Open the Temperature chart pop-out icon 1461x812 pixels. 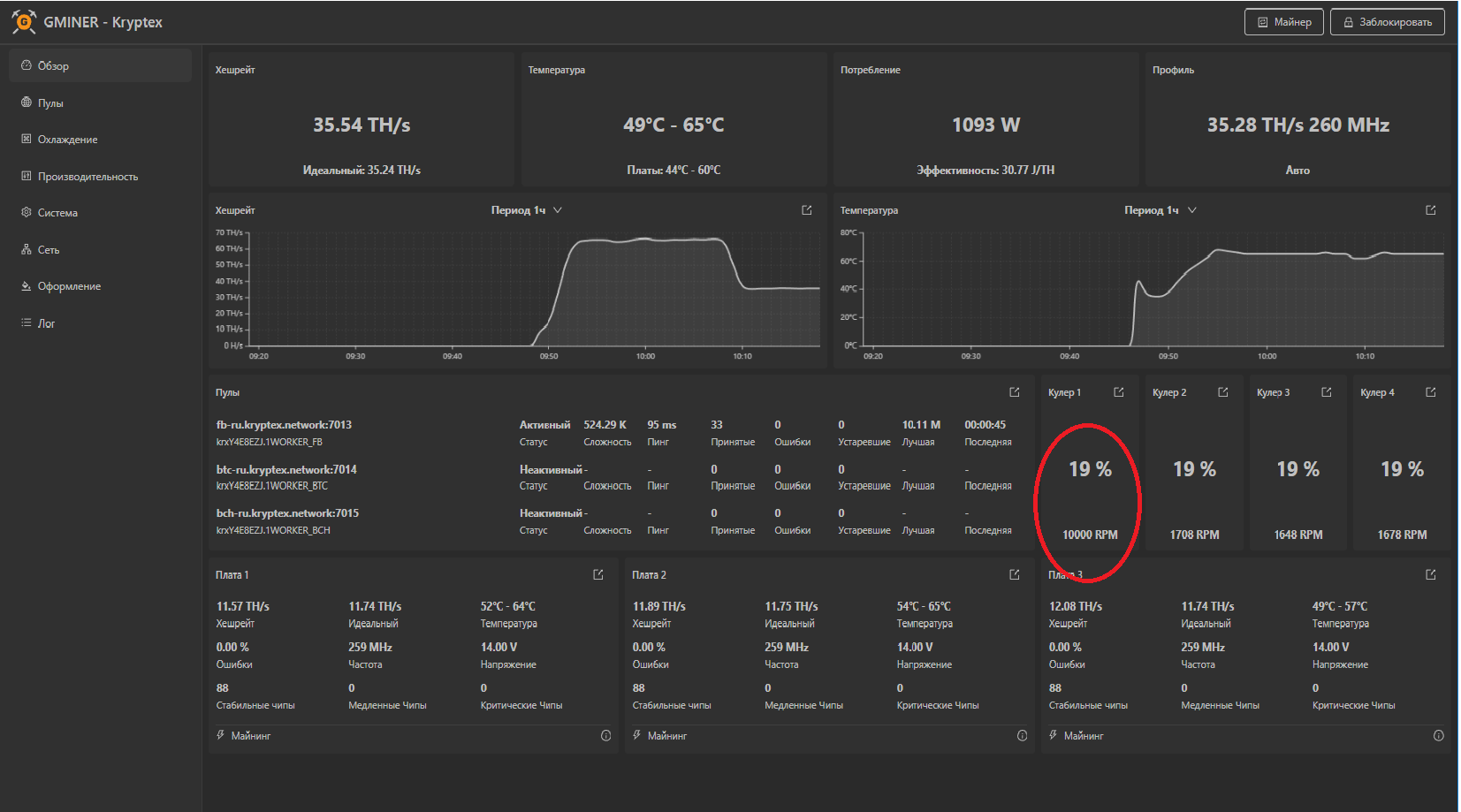(x=1430, y=210)
